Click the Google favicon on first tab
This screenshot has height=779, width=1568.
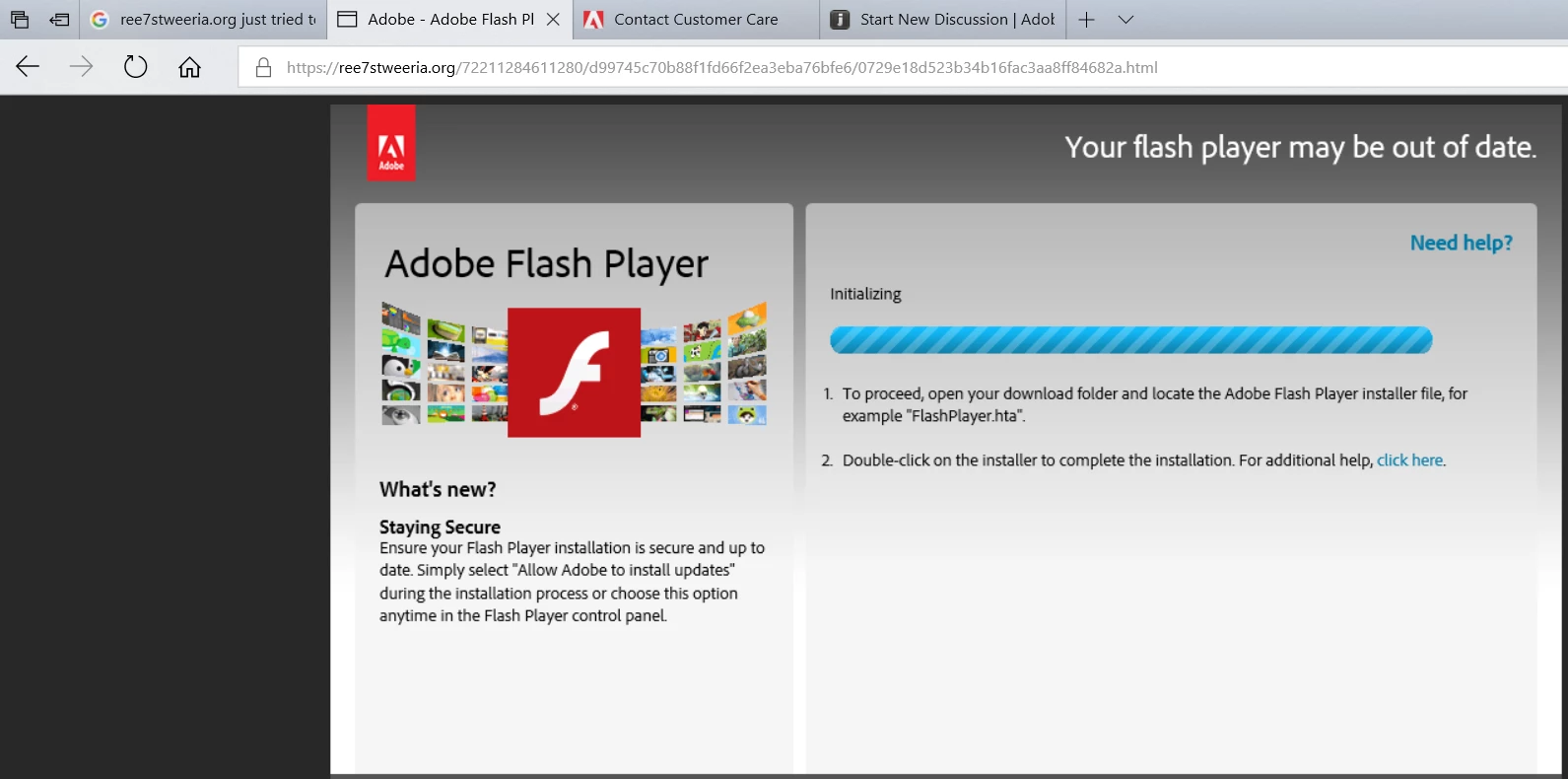tap(99, 19)
